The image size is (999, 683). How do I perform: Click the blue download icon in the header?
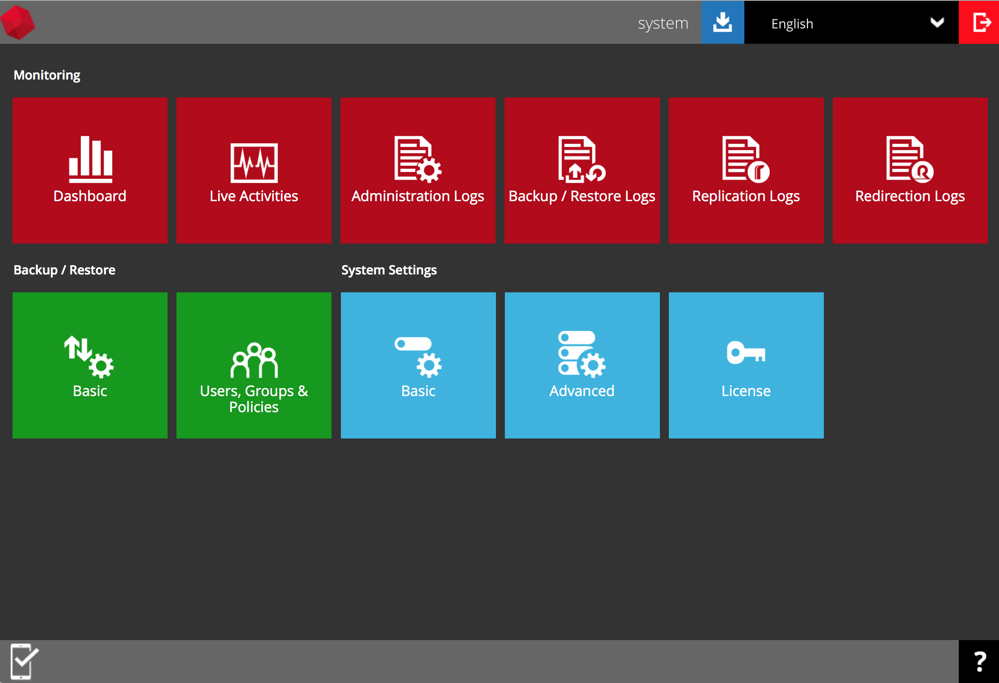722,22
